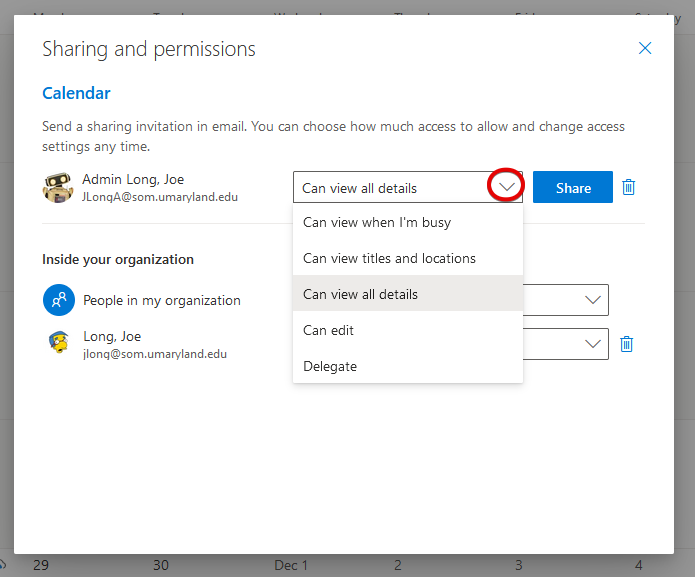
Task: Collapse the circled permission dropdown chevron
Action: pos(507,187)
